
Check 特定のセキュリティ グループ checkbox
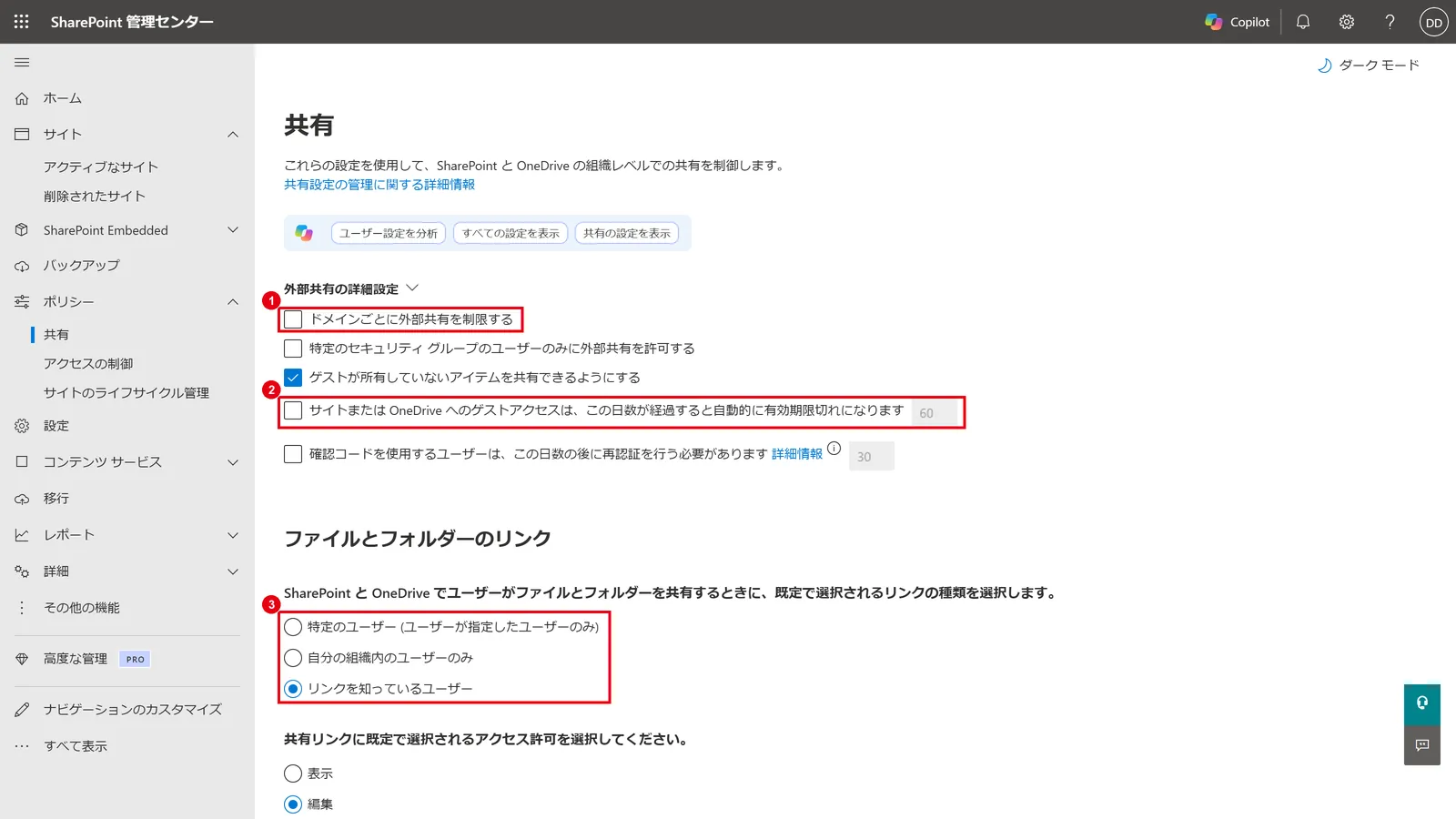click(x=293, y=349)
